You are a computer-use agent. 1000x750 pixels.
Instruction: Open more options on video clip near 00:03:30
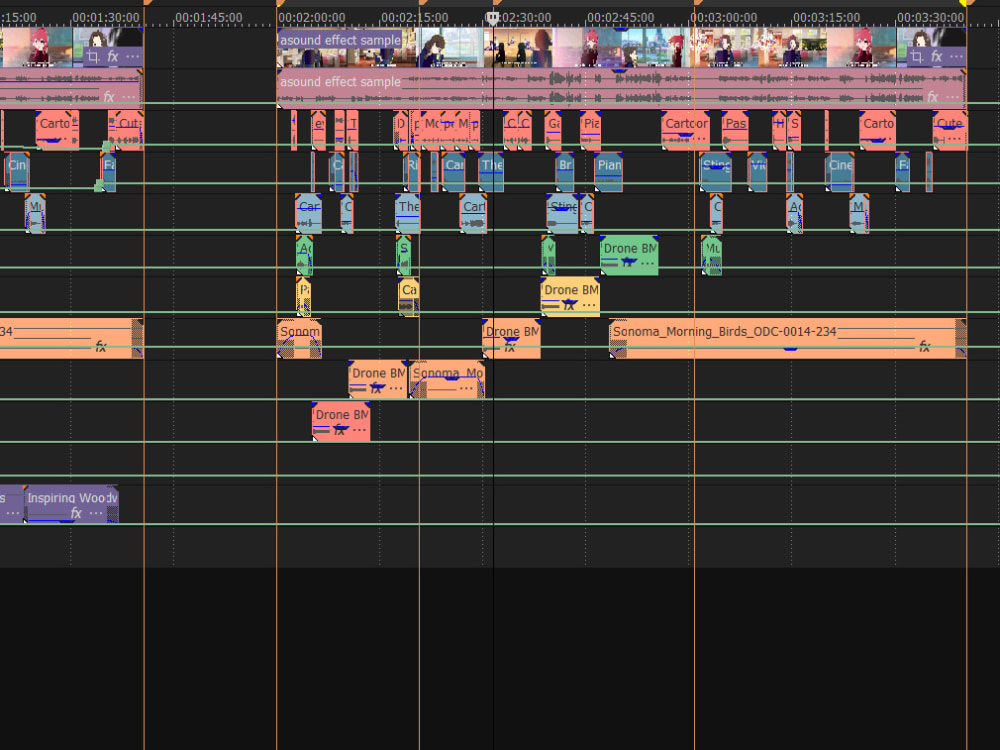[x=955, y=57]
